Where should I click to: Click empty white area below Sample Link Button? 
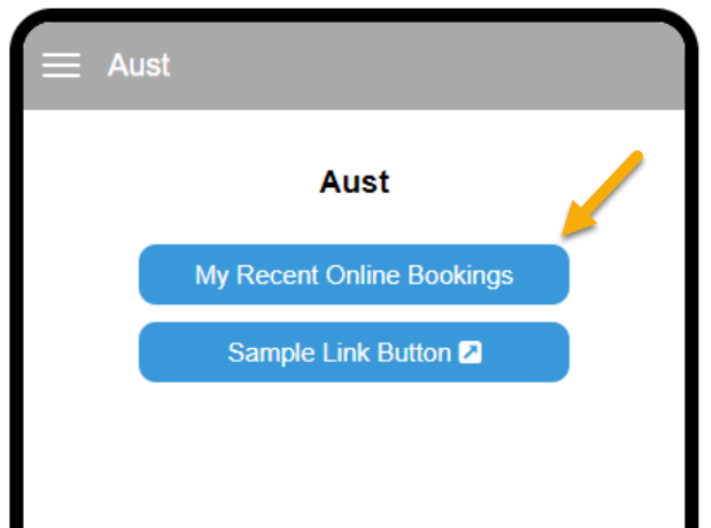[x=354, y=454]
